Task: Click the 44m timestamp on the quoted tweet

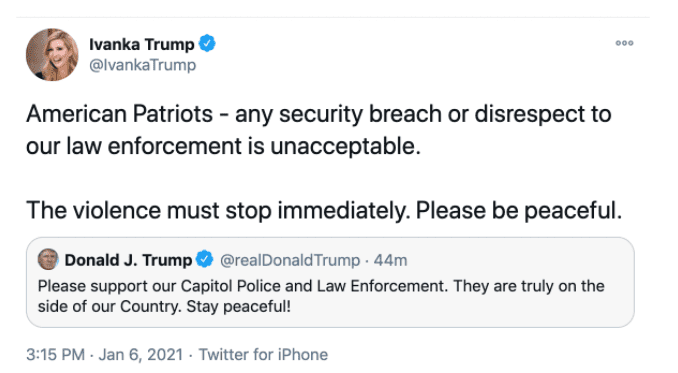Action: (390, 260)
